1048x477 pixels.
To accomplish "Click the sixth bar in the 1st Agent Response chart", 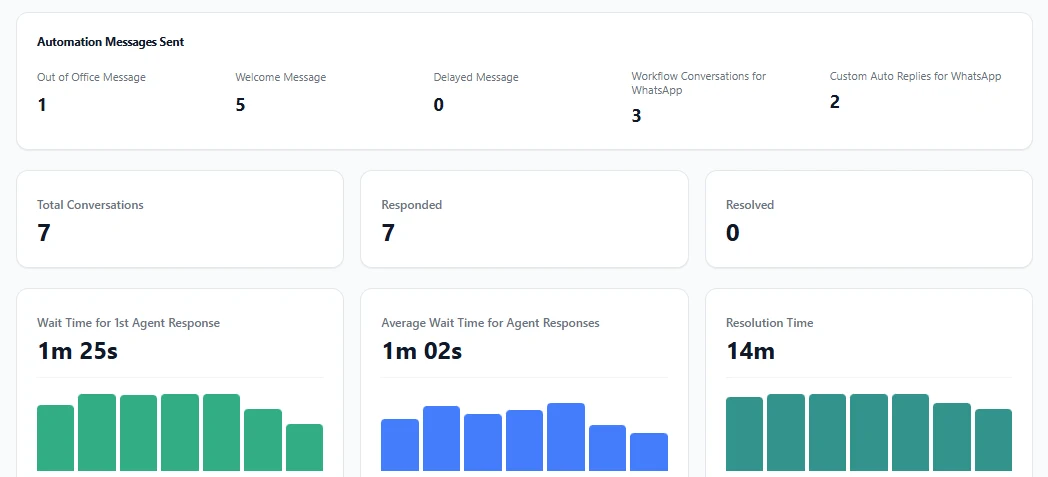I will tap(263, 440).
